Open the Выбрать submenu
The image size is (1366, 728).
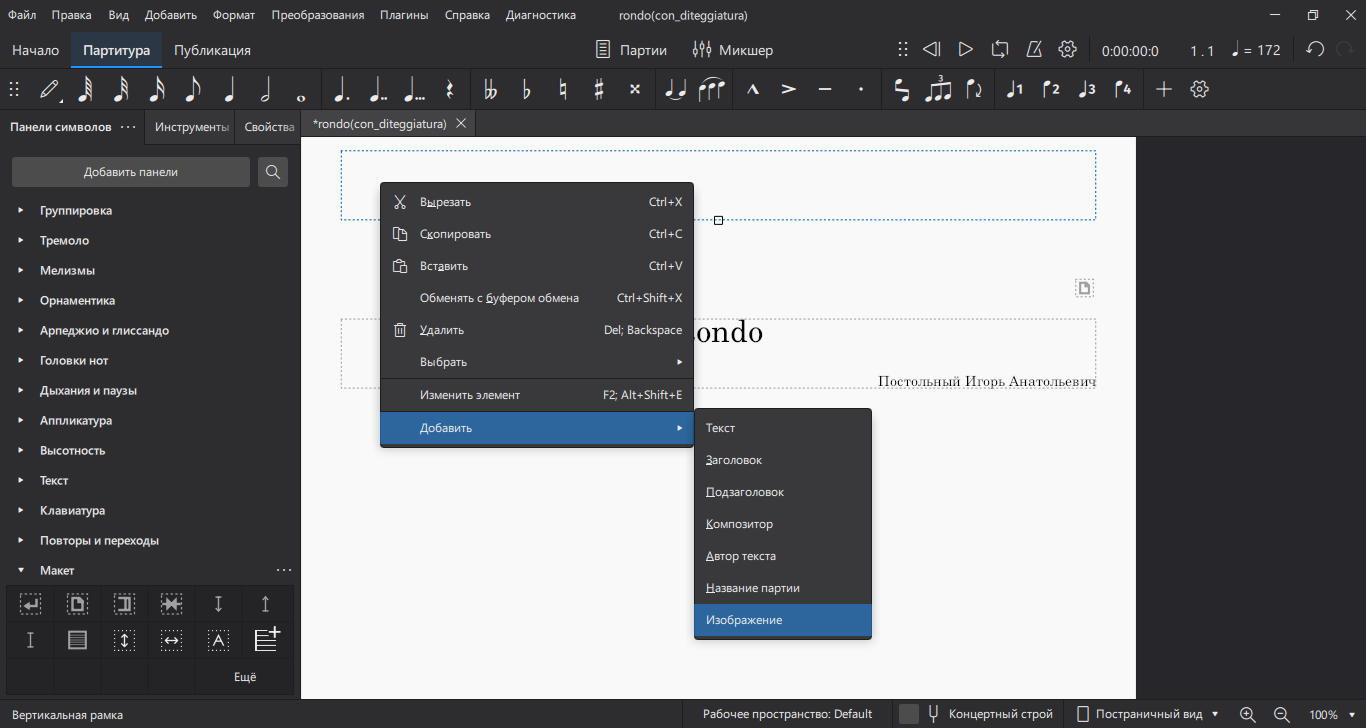click(537, 362)
